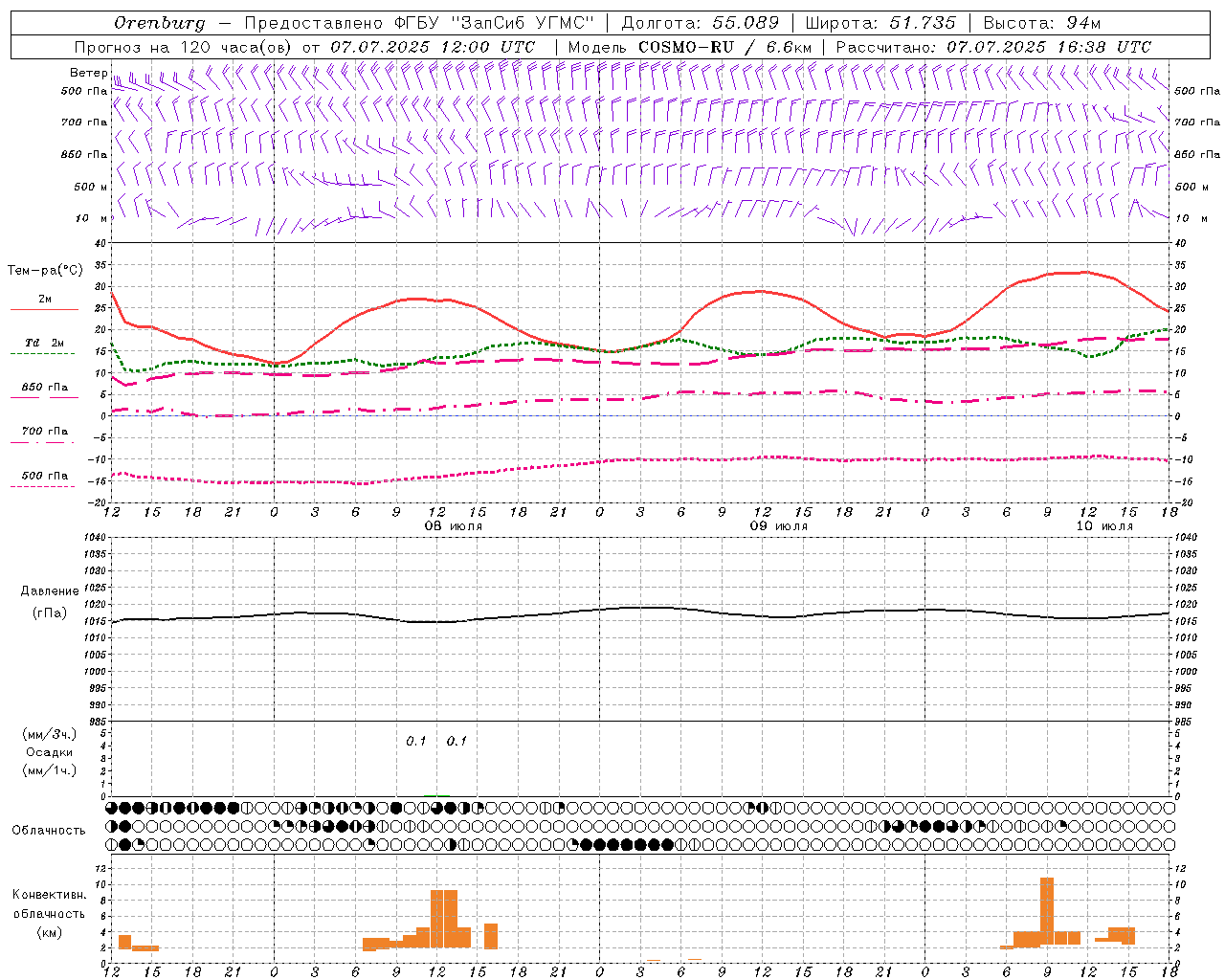Click the pink dash-dot sample under '700 гПа' legend
1225x980 pixels.
click(42, 442)
